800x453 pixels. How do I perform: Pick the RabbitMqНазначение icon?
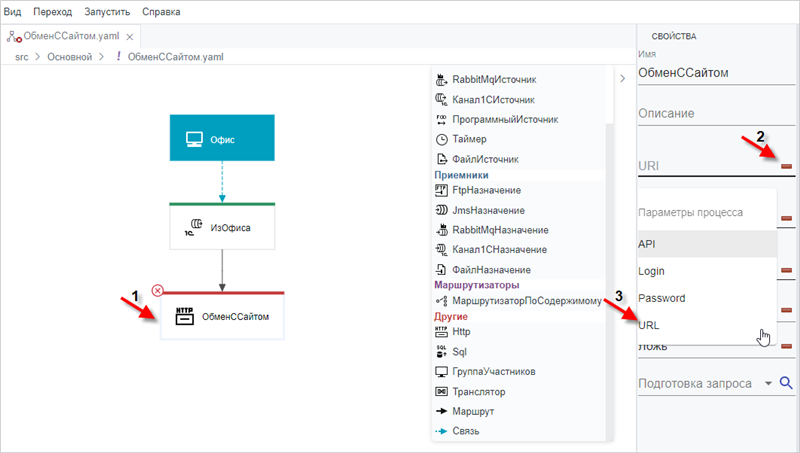(441, 230)
